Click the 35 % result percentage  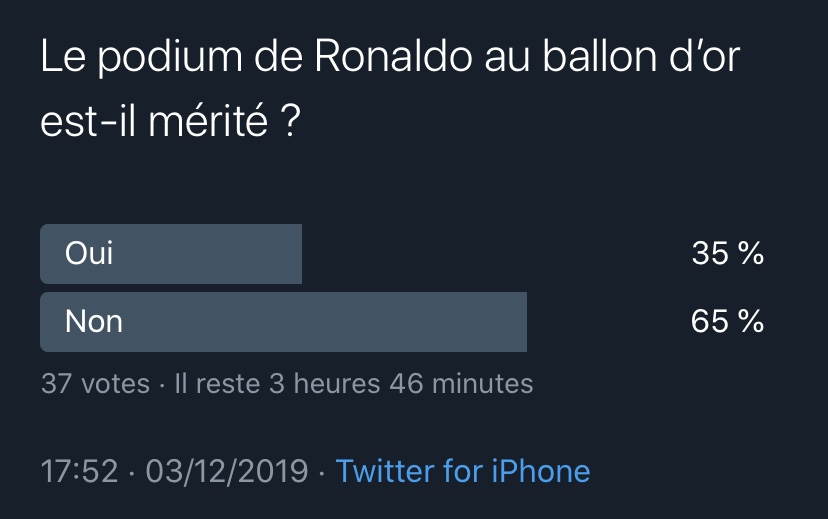(727, 254)
